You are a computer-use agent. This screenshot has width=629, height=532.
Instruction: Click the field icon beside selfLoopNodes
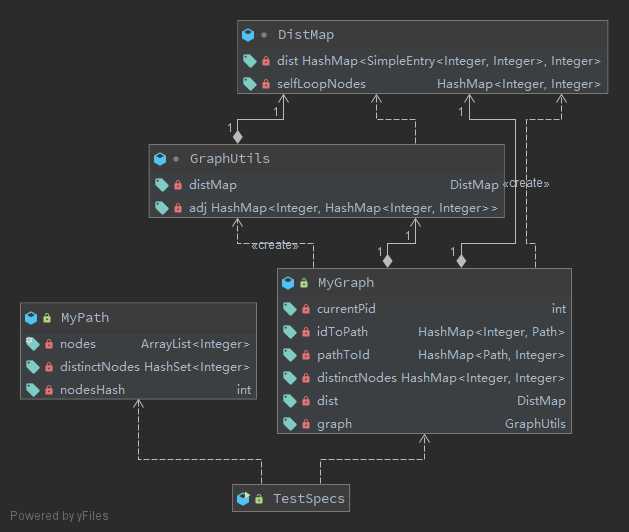(x=248, y=84)
